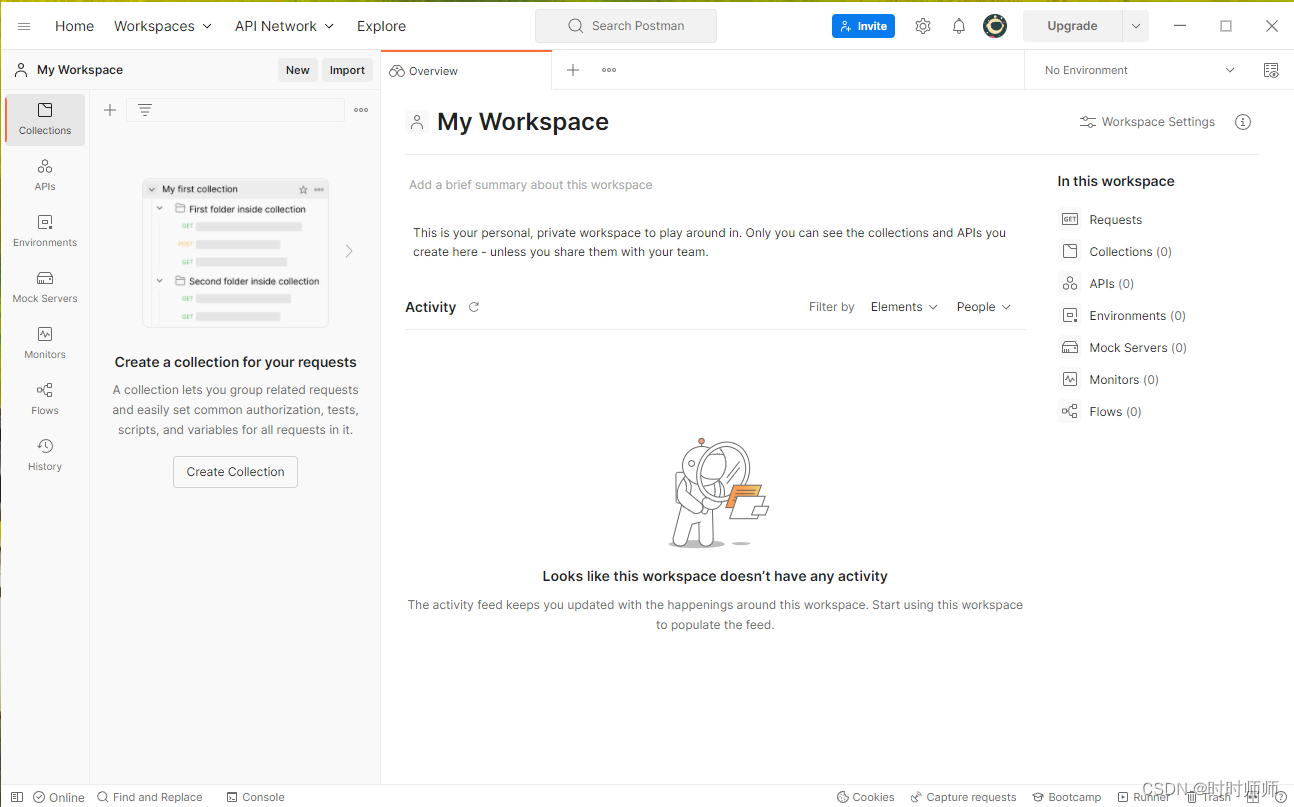Viewport: 1294px width, 807px height.
Task: Click the Invite button
Action: pyautogui.click(x=863, y=26)
